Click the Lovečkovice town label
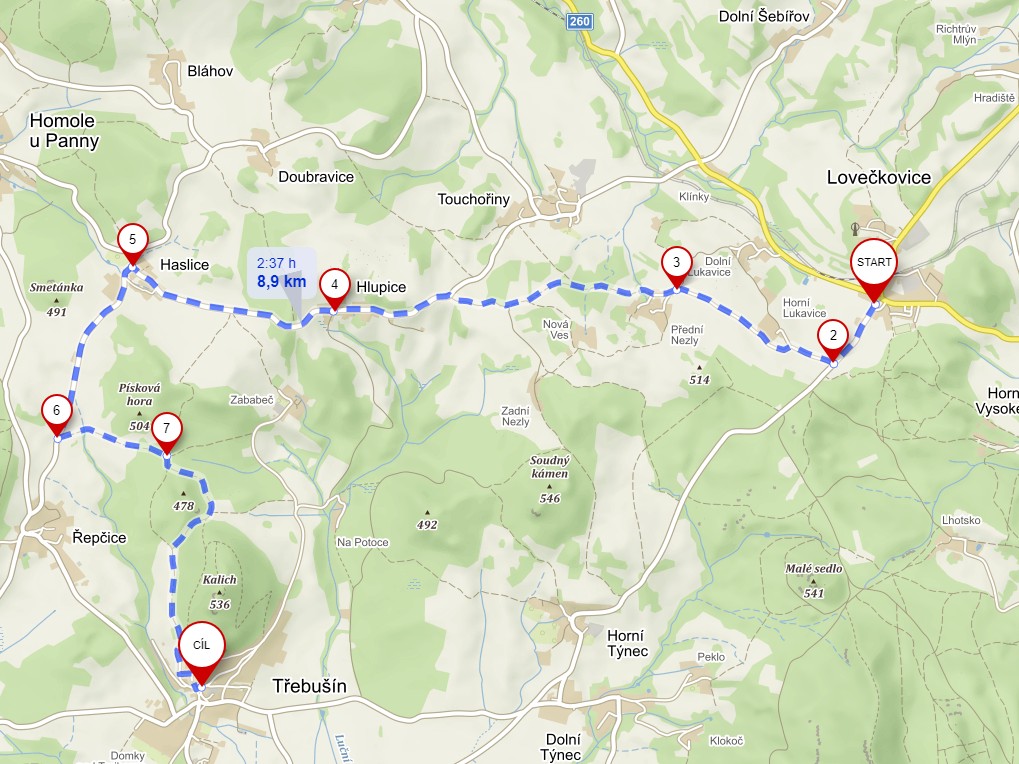Screen dimensions: 1019x764 coord(878,177)
